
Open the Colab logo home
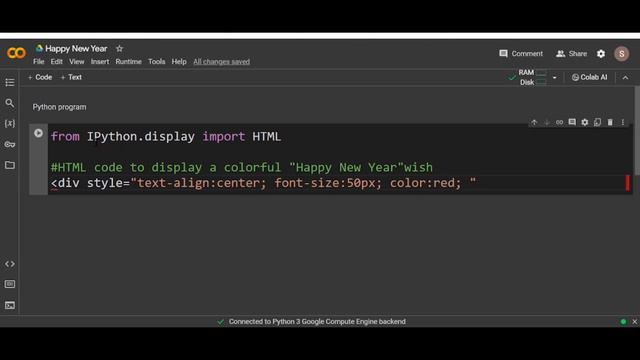(16, 53)
